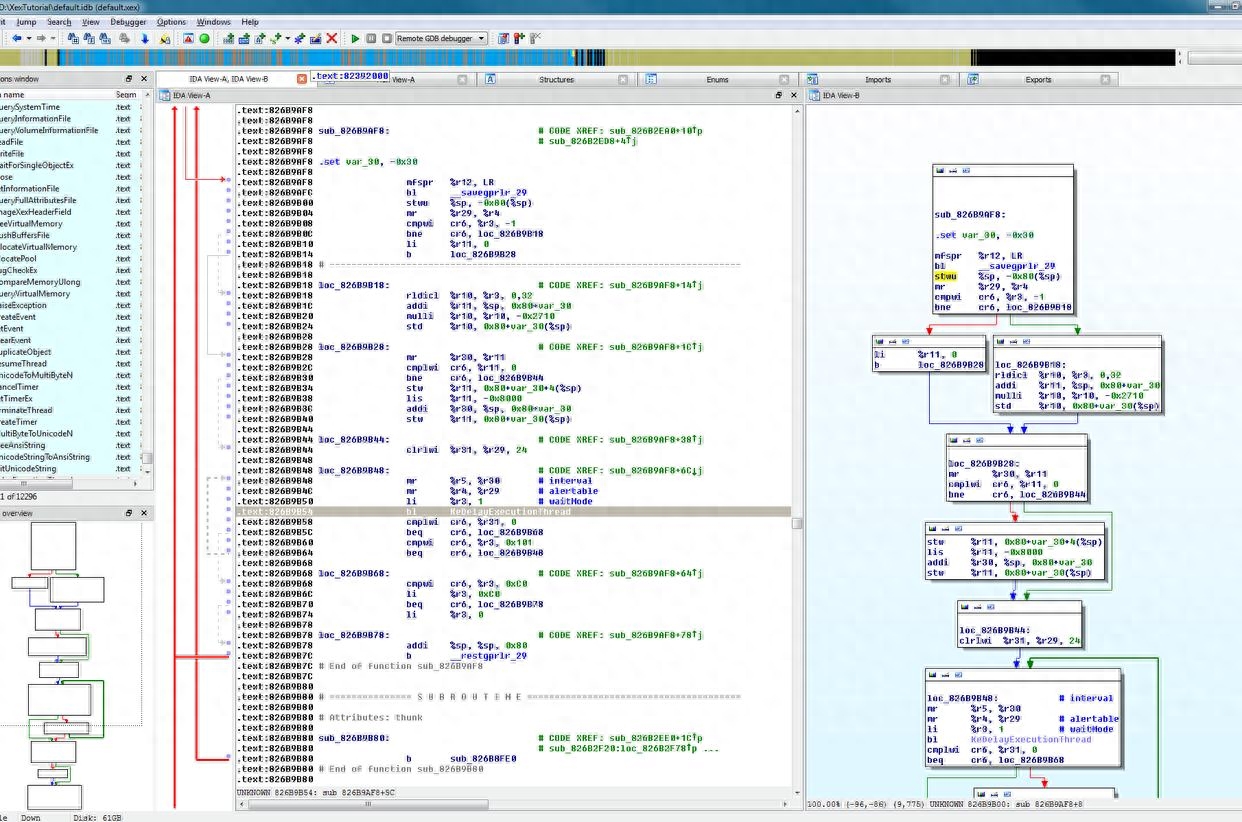Viewport: 1242px width, 822px height.
Task: Open the Debugger menu
Action: pyautogui.click(x=128, y=21)
